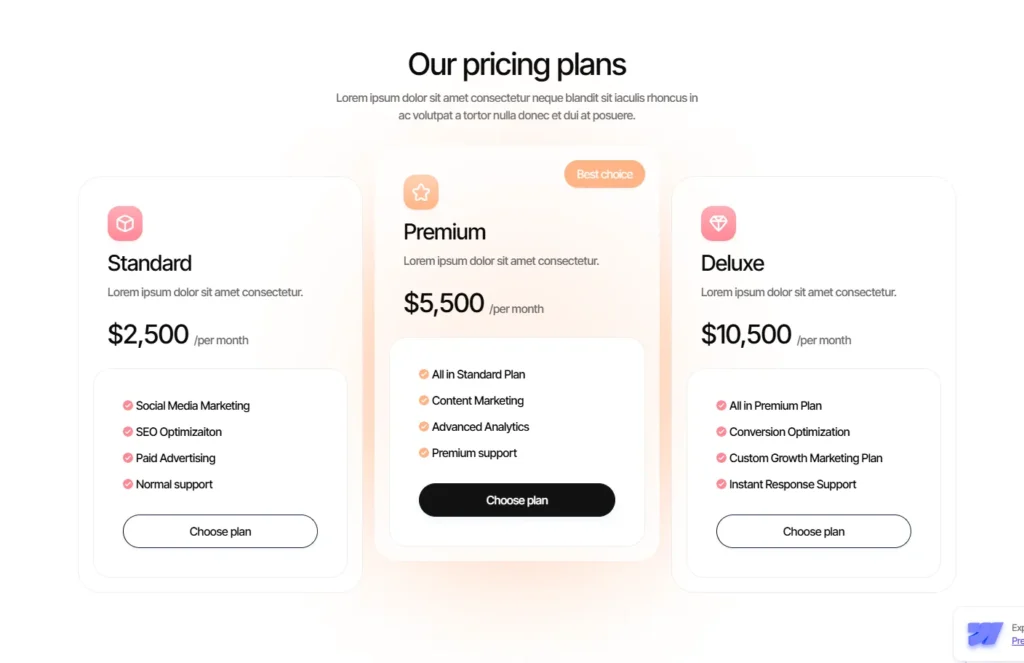Click the checkmark beside Premium support

(x=424, y=453)
